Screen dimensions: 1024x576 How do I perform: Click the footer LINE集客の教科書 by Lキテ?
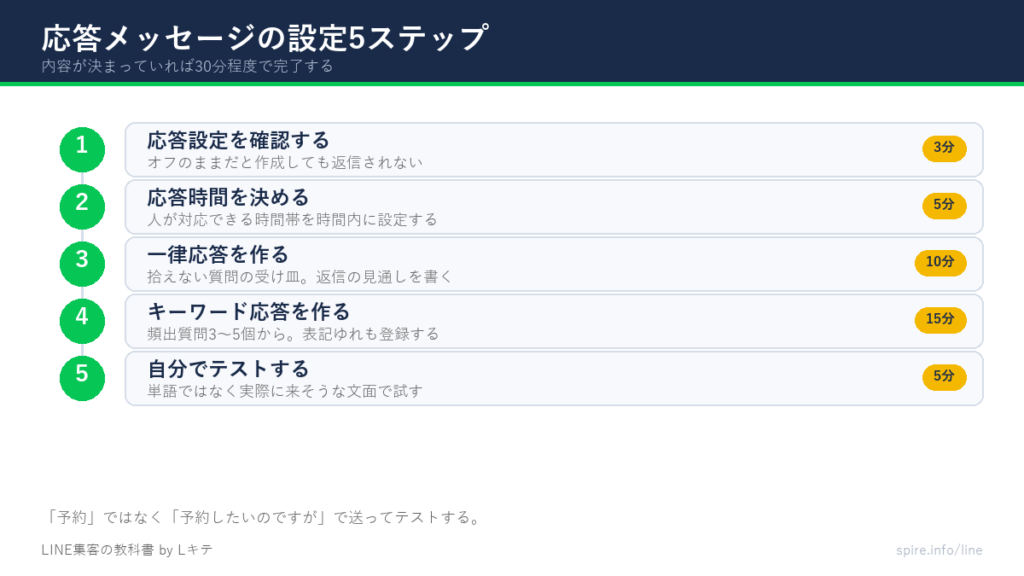pos(127,550)
